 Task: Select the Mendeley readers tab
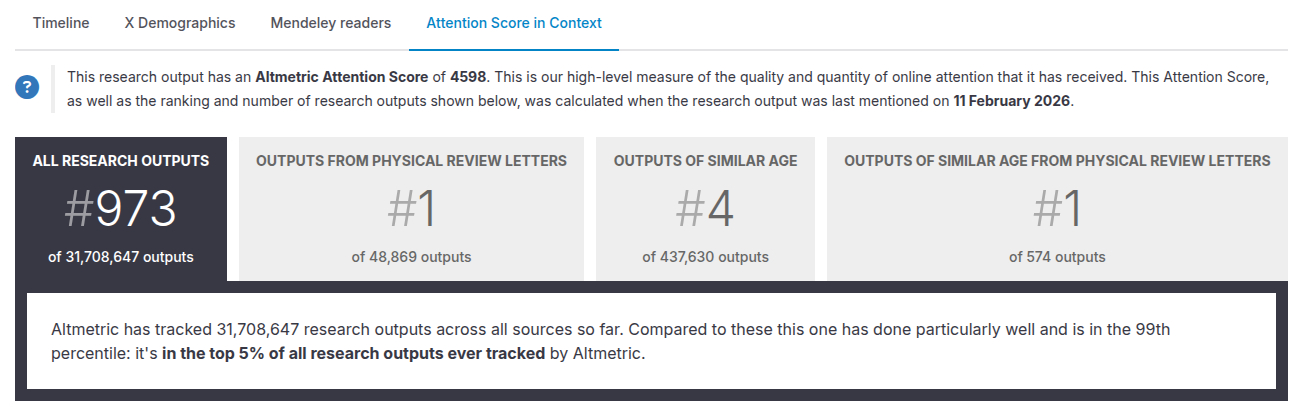click(330, 23)
